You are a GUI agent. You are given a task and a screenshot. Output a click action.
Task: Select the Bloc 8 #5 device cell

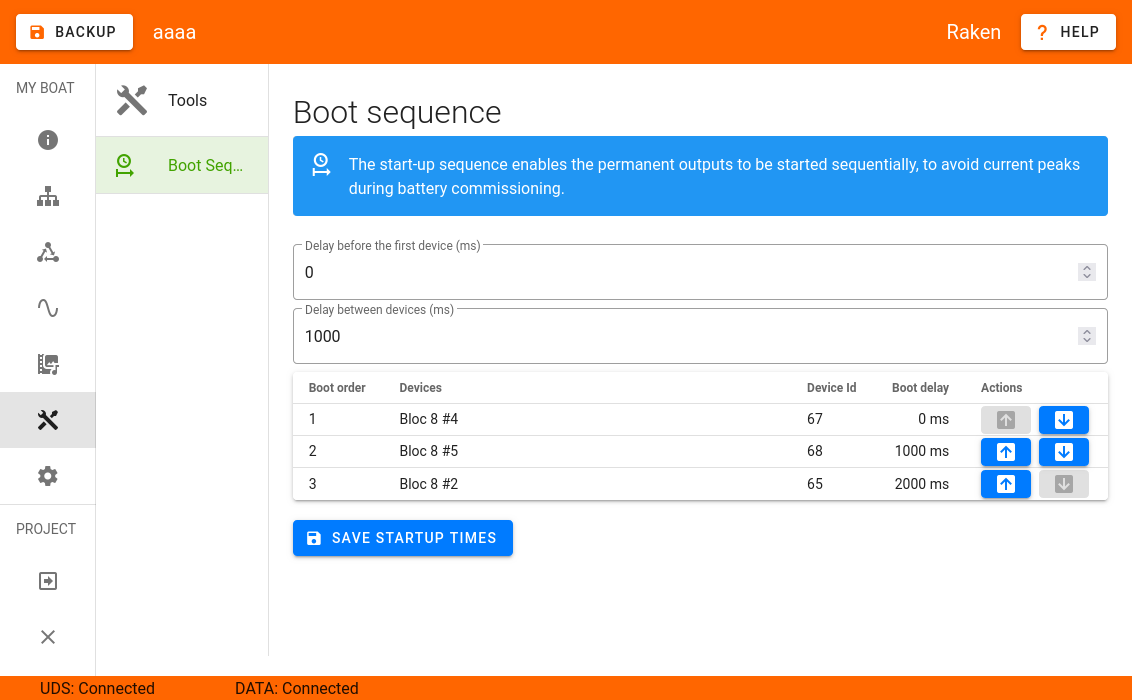pyautogui.click(x=429, y=451)
